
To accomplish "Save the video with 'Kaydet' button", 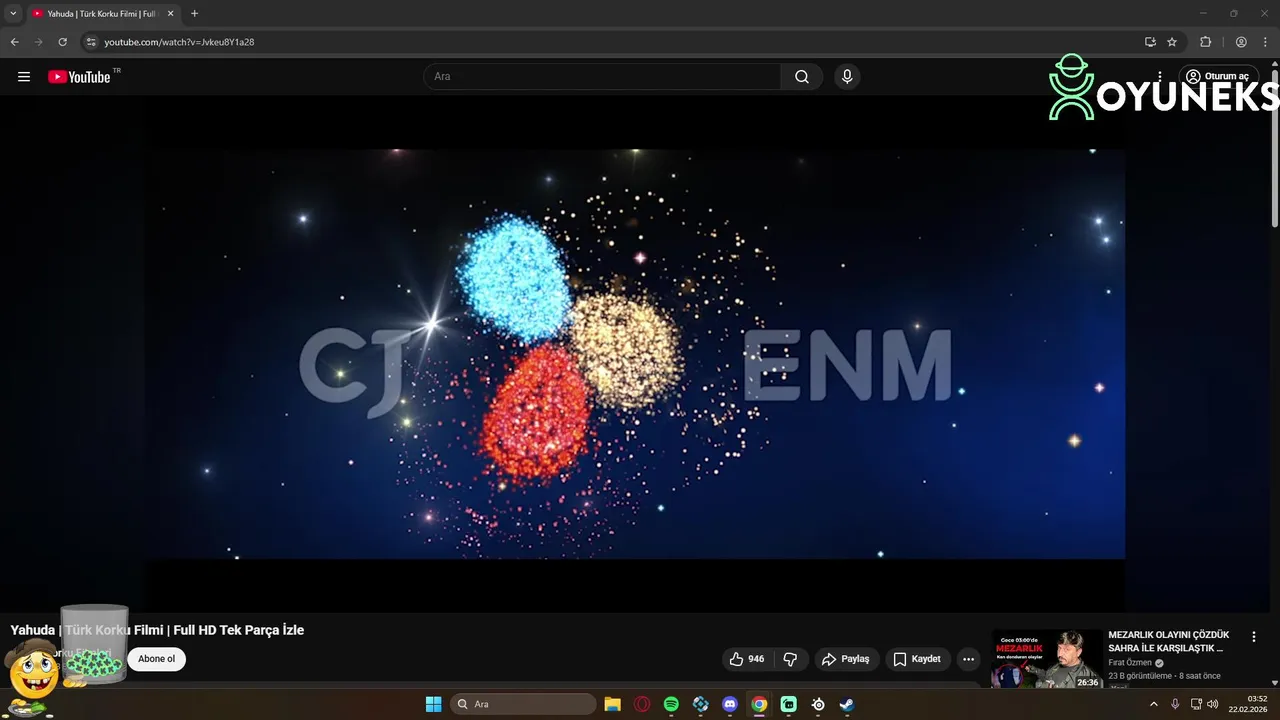I will pyautogui.click(x=917, y=659).
